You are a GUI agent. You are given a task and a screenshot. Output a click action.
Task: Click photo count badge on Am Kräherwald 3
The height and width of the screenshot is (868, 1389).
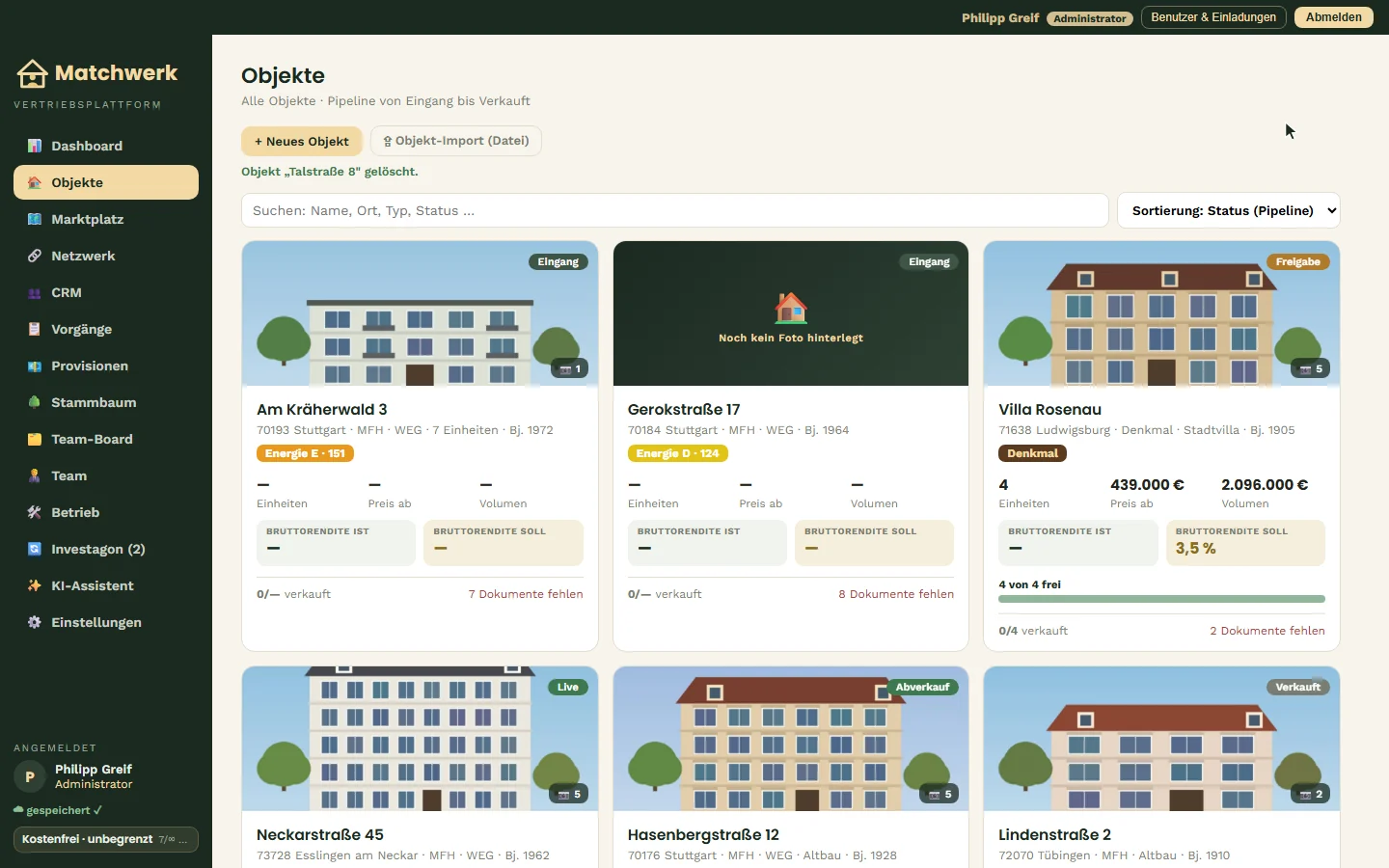point(570,368)
